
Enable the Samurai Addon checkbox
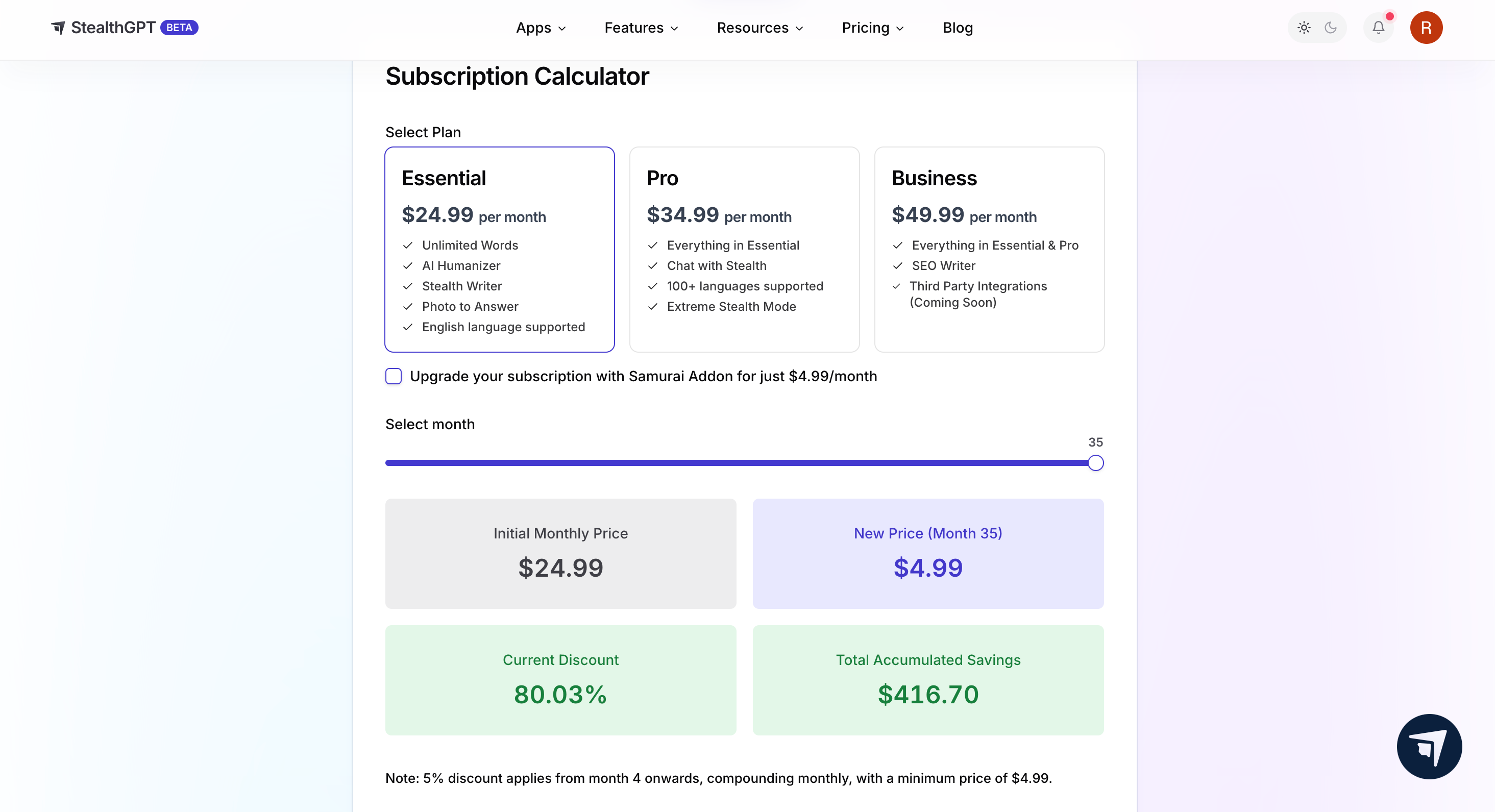(x=394, y=376)
